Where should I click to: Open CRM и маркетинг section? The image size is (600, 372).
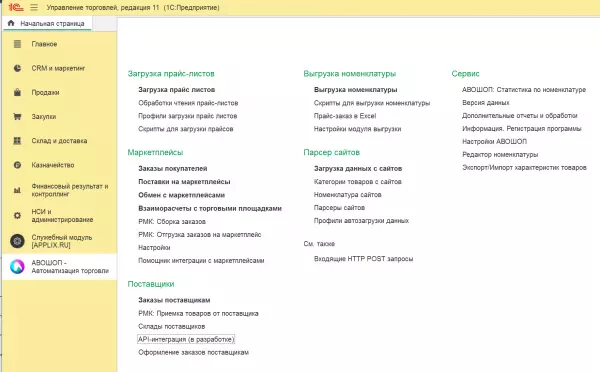pos(59,68)
